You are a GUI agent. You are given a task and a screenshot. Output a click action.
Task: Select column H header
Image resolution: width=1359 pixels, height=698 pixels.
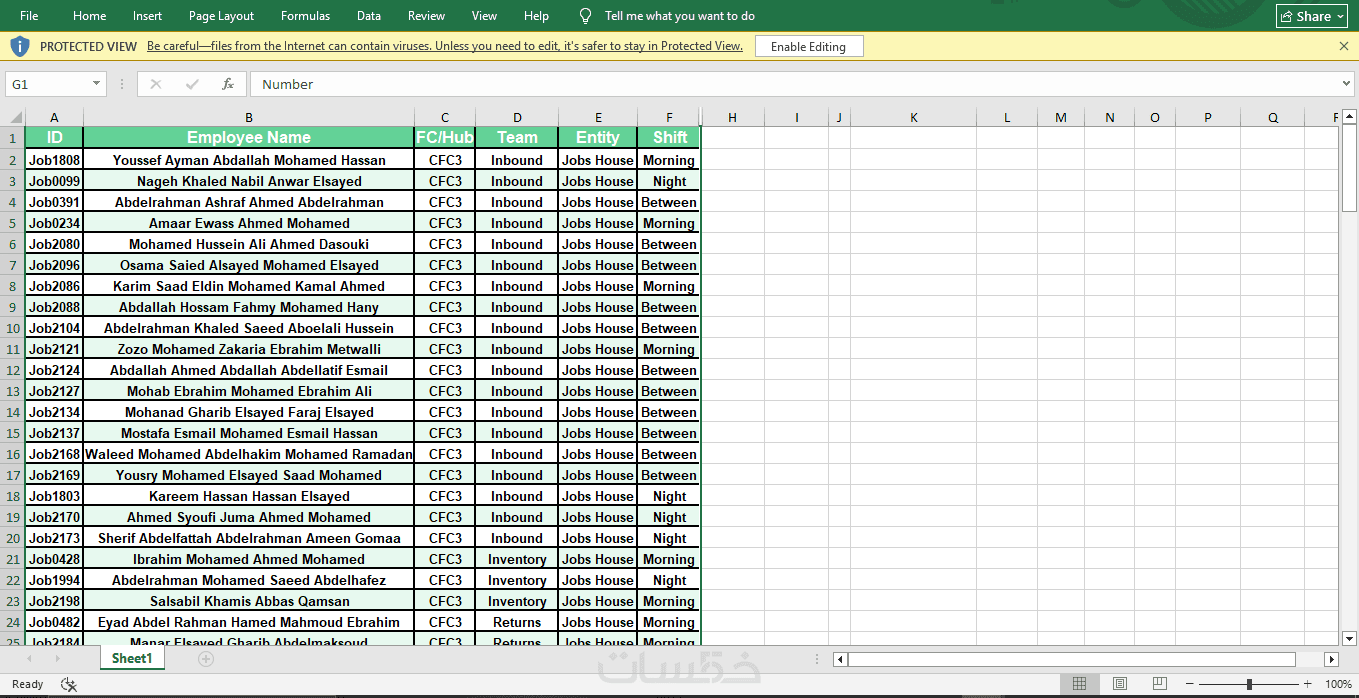point(732,118)
